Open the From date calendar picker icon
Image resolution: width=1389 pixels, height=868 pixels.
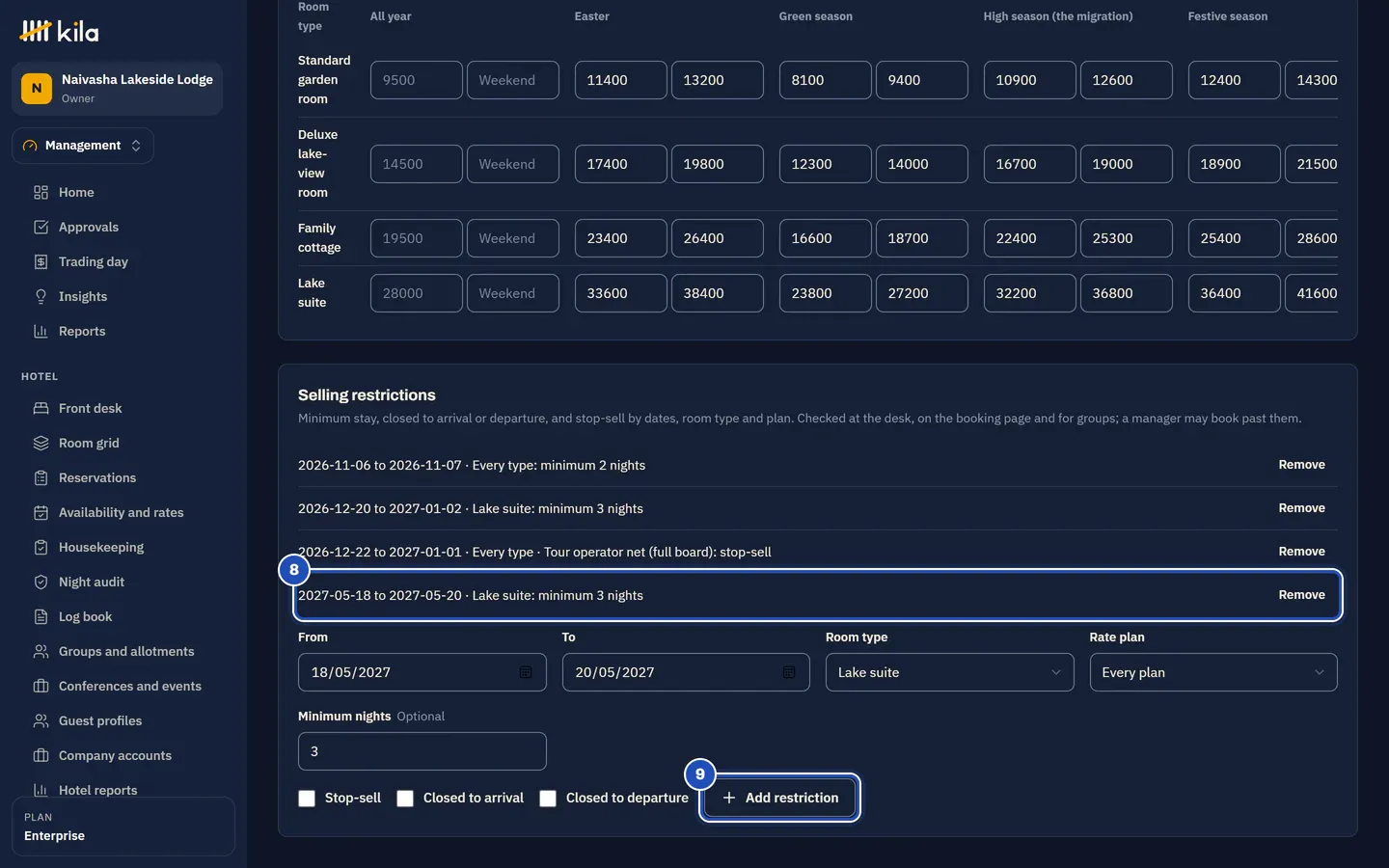526,672
